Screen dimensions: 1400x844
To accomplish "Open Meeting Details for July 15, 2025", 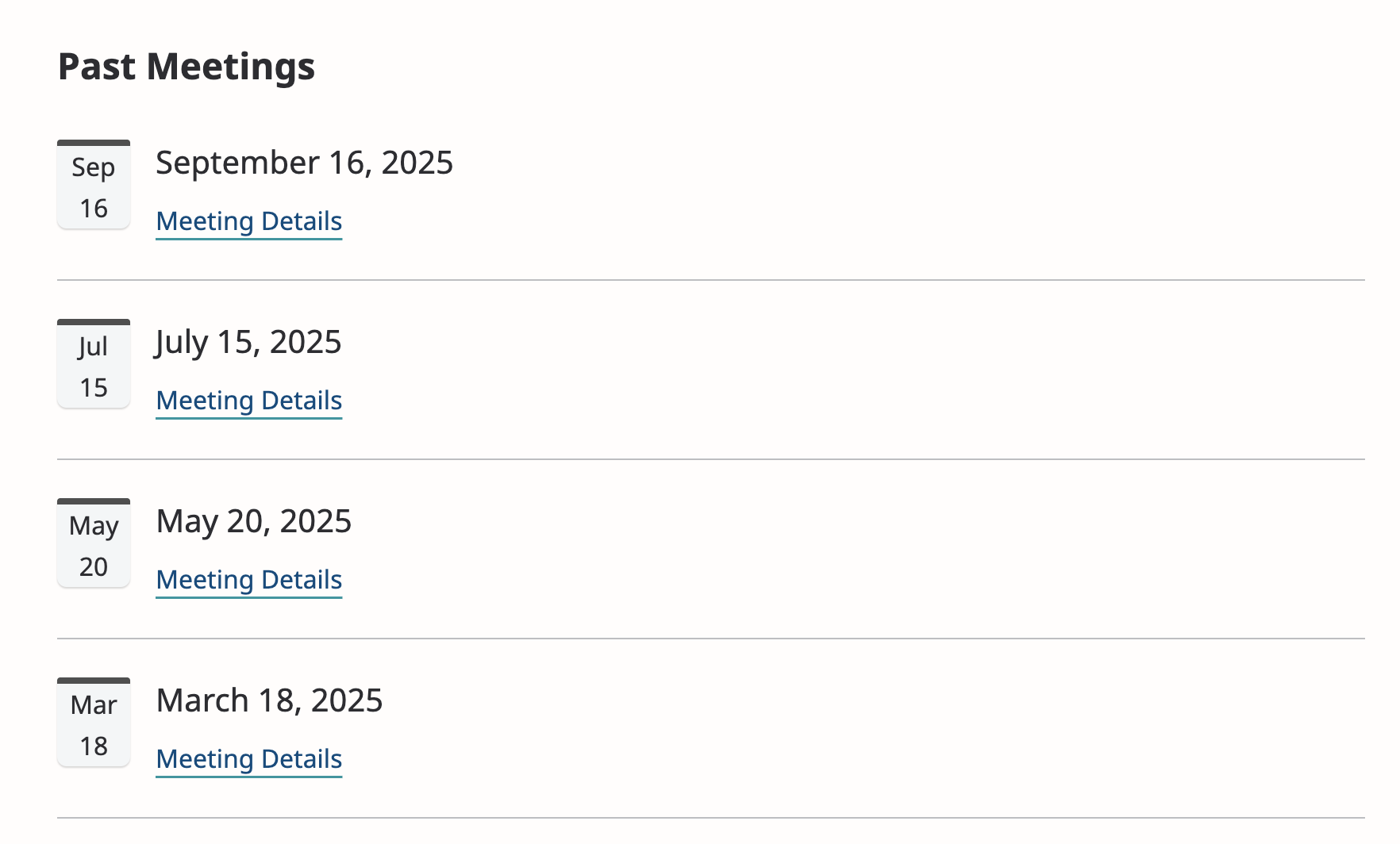I will click(x=249, y=401).
